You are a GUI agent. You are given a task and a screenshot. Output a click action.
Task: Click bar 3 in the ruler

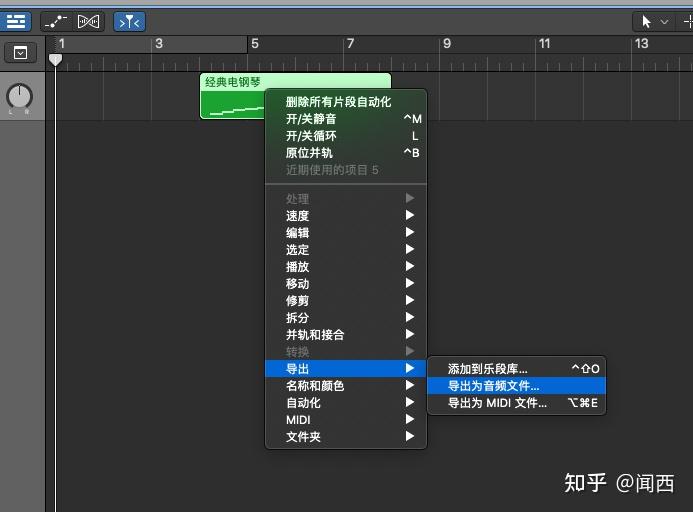click(x=159, y=43)
